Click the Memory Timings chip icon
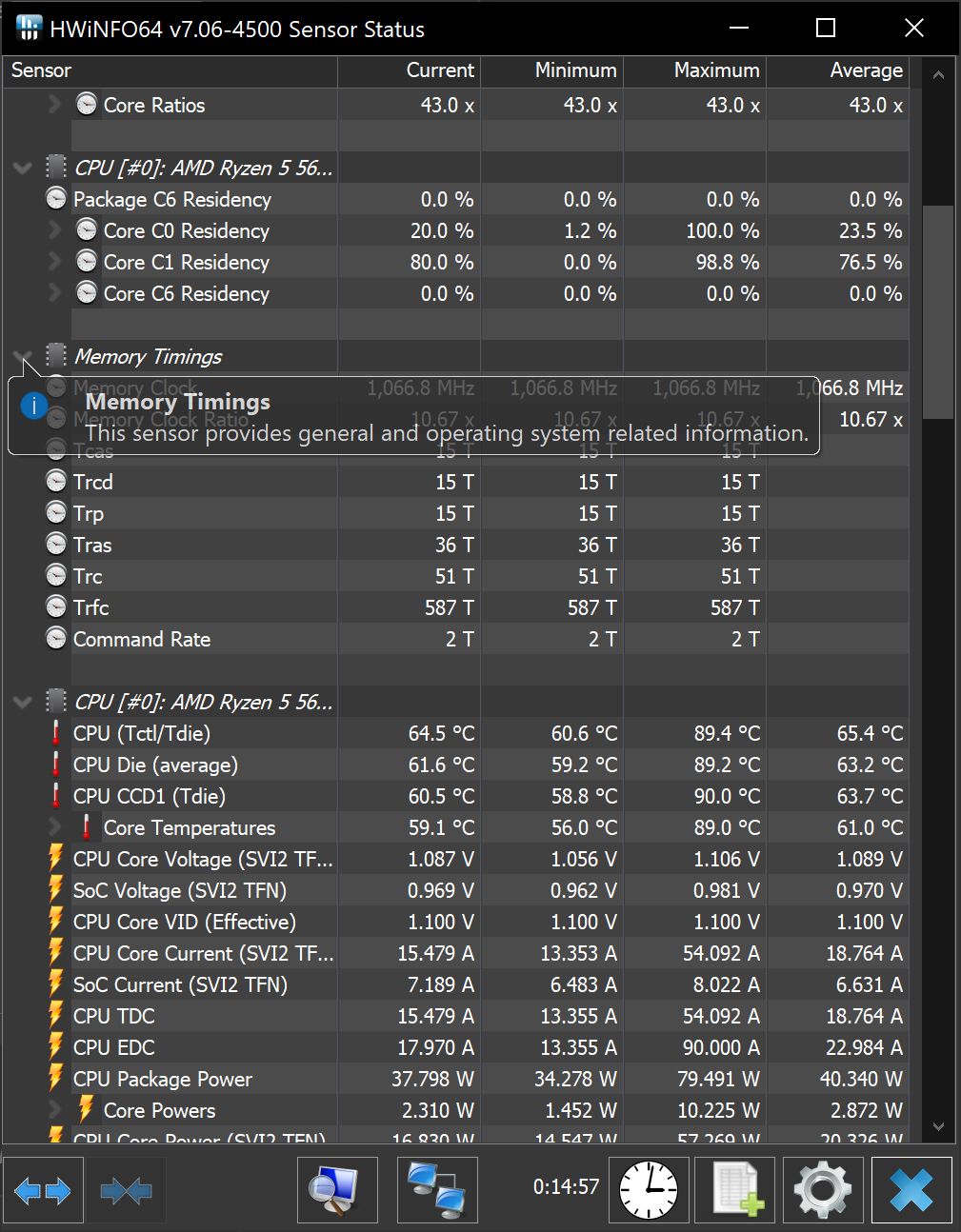961x1232 pixels. click(56, 355)
